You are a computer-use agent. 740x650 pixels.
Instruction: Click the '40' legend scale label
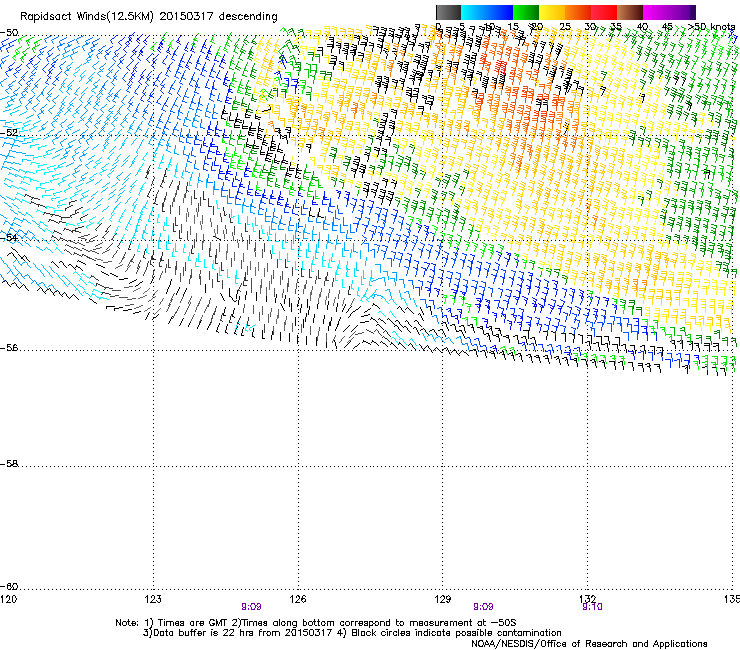click(x=642, y=27)
